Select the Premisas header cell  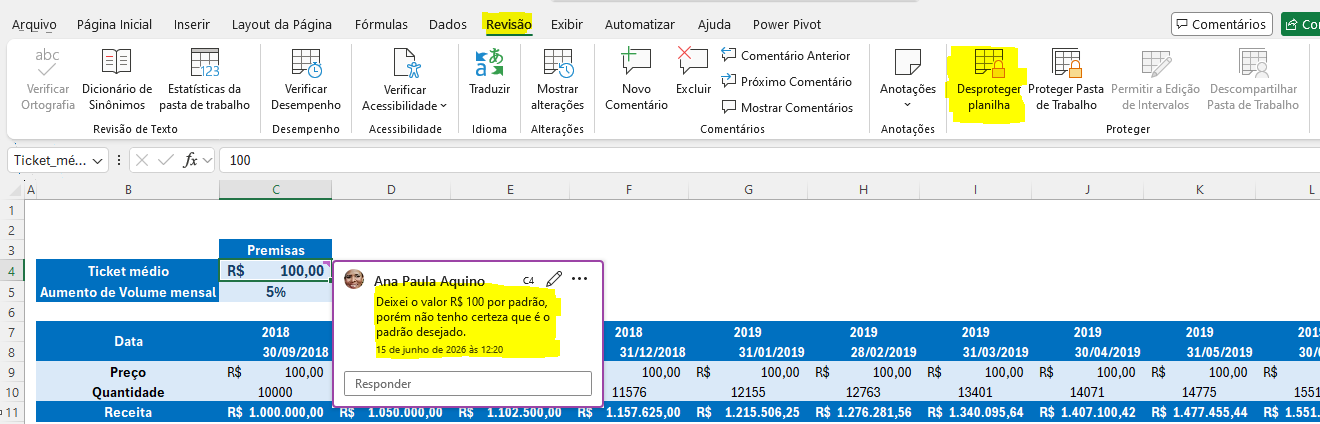pos(276,250)
